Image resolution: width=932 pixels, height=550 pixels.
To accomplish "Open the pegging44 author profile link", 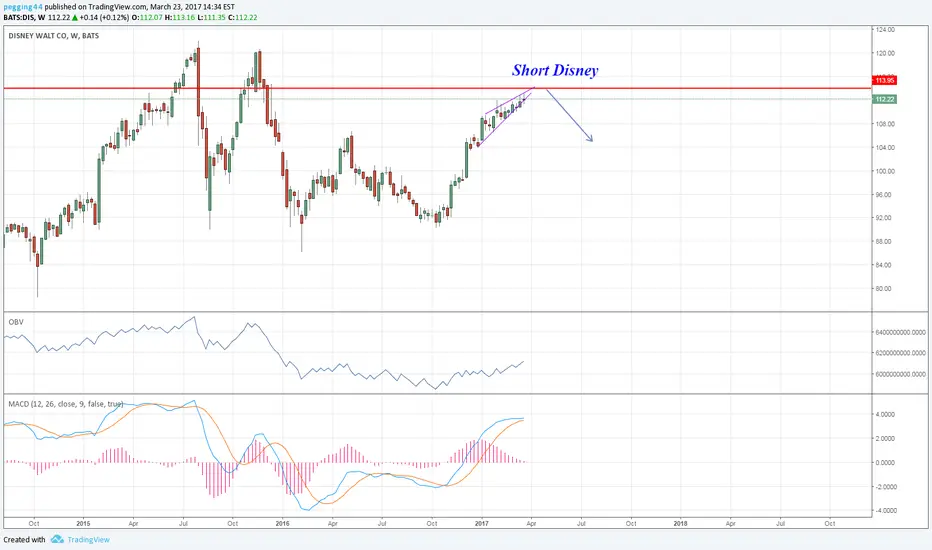I will click(x=23, y=7).
